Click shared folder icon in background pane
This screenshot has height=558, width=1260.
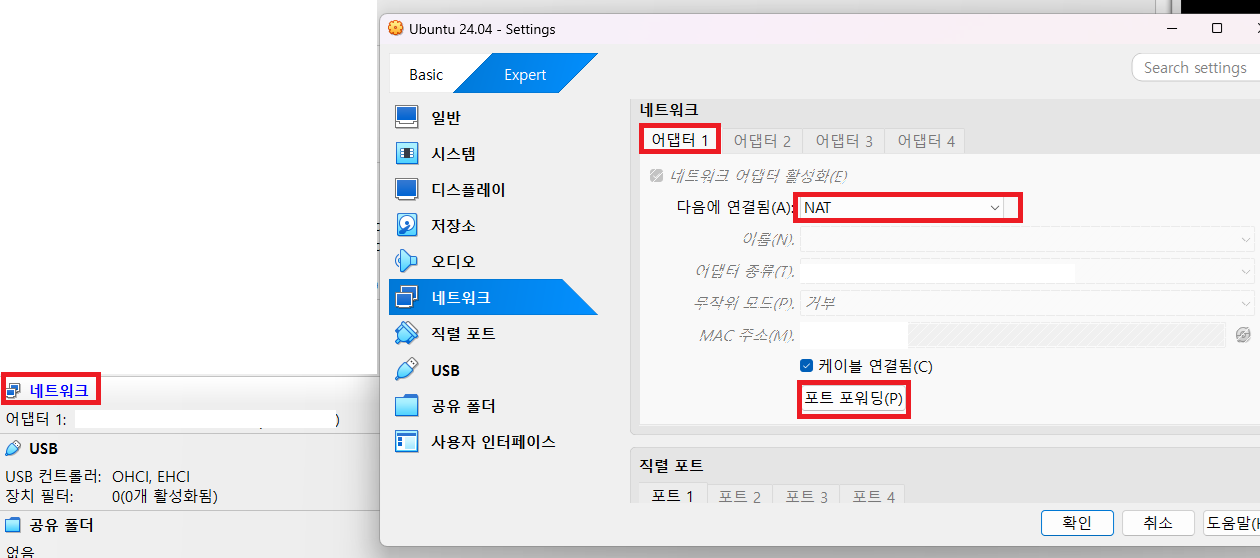[x=13, y=525]
